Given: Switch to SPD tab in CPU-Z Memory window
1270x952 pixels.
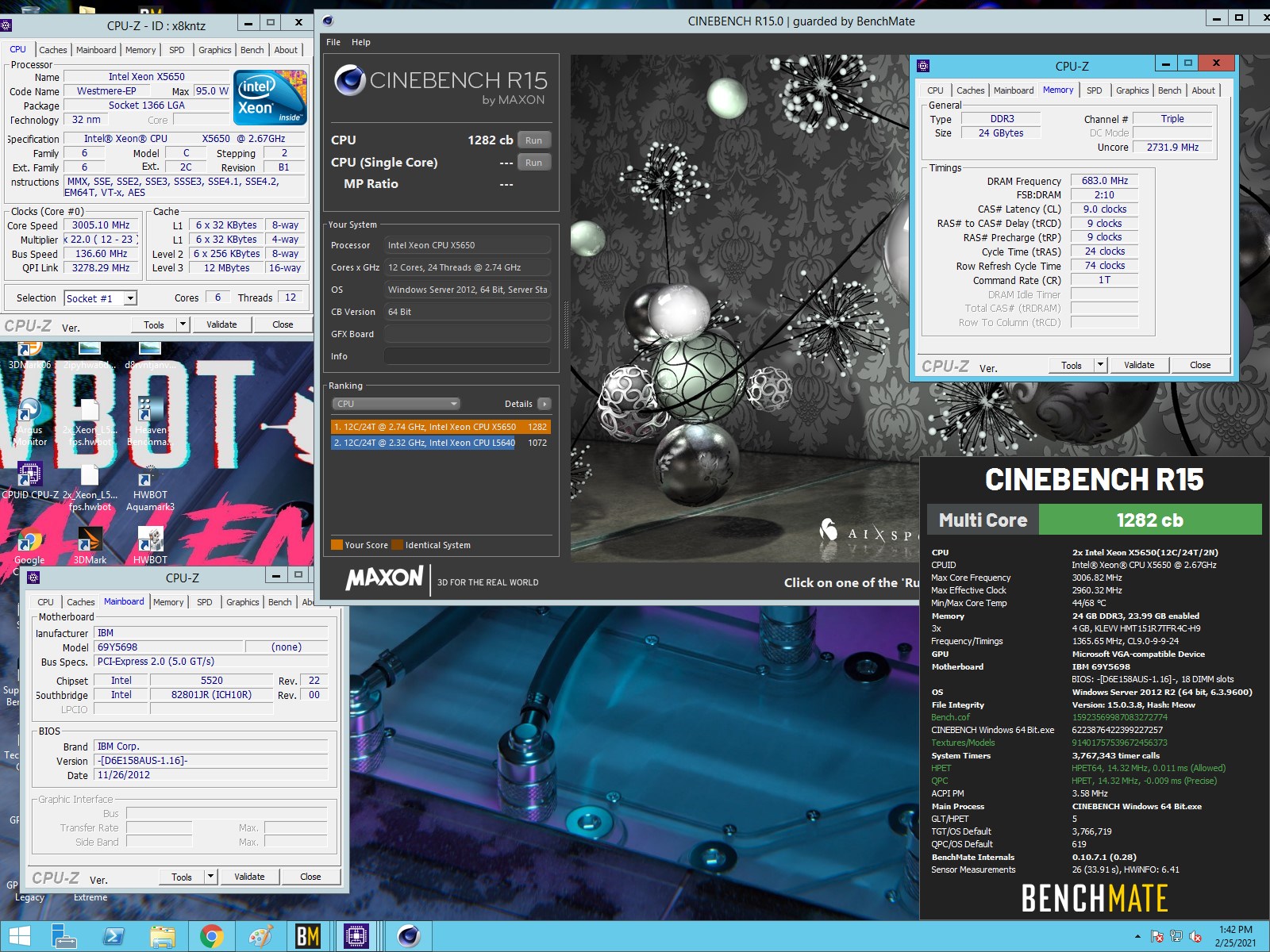Looking at the screenshot, I should pyautogui.click(x=1094, y=90).
